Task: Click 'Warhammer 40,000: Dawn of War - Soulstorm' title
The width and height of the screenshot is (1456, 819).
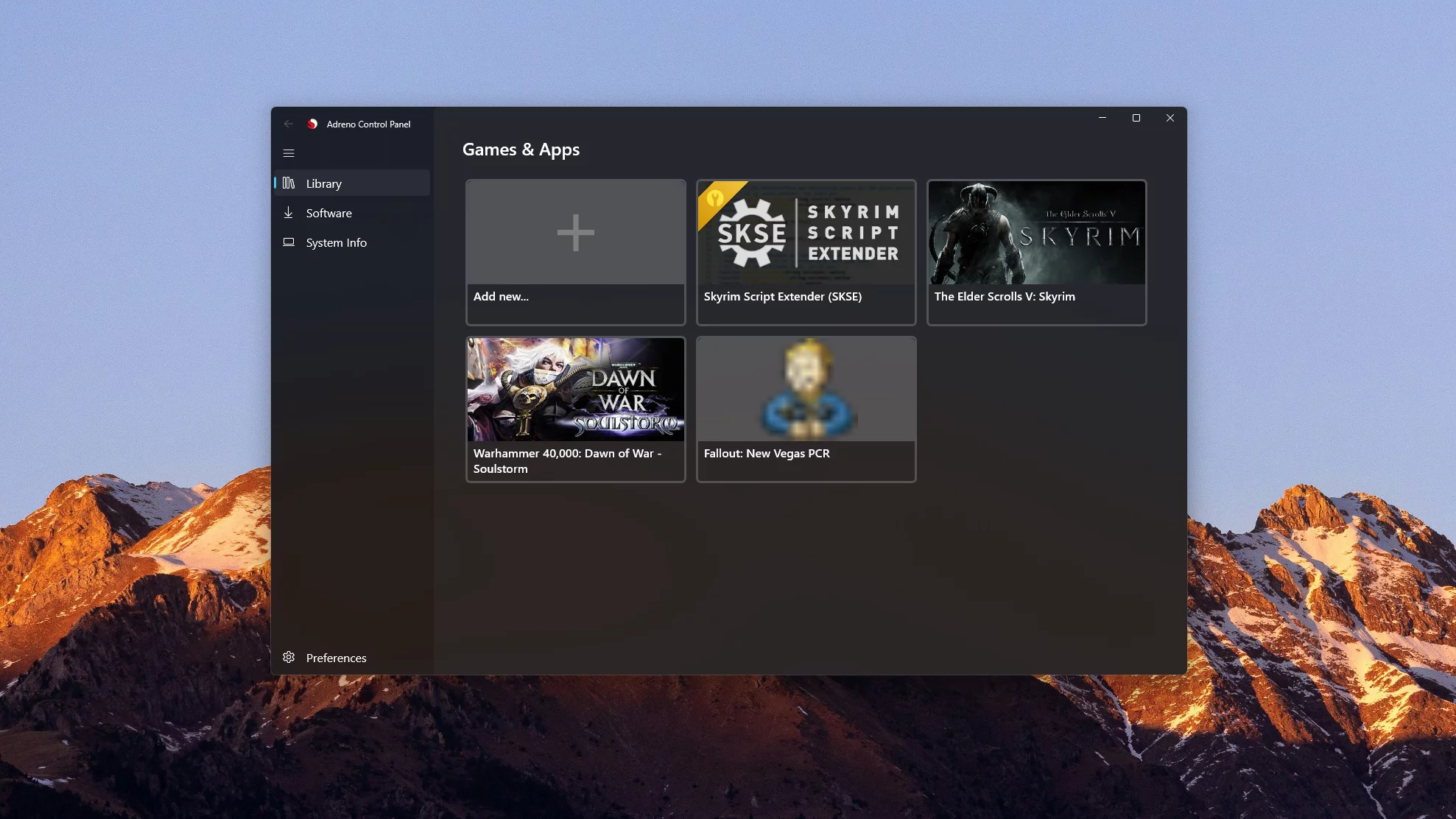Action: (x=568, y=460)
